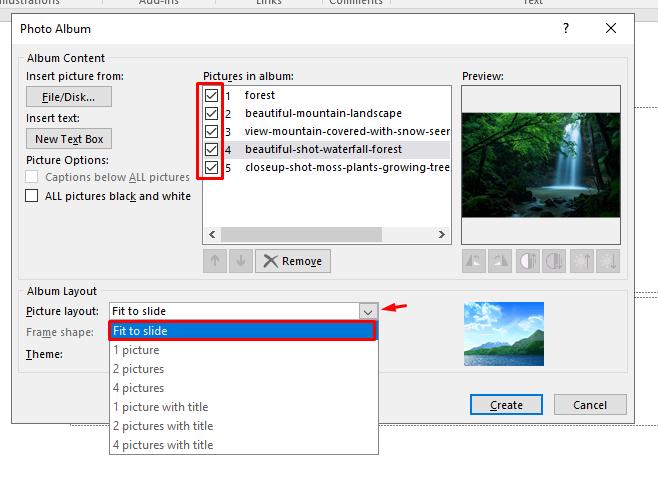Viewport: 658px width, 483px height.
Task: Click the decrease brightness icon under Preview
Action: pyautogui.click(x=608, y=261)
